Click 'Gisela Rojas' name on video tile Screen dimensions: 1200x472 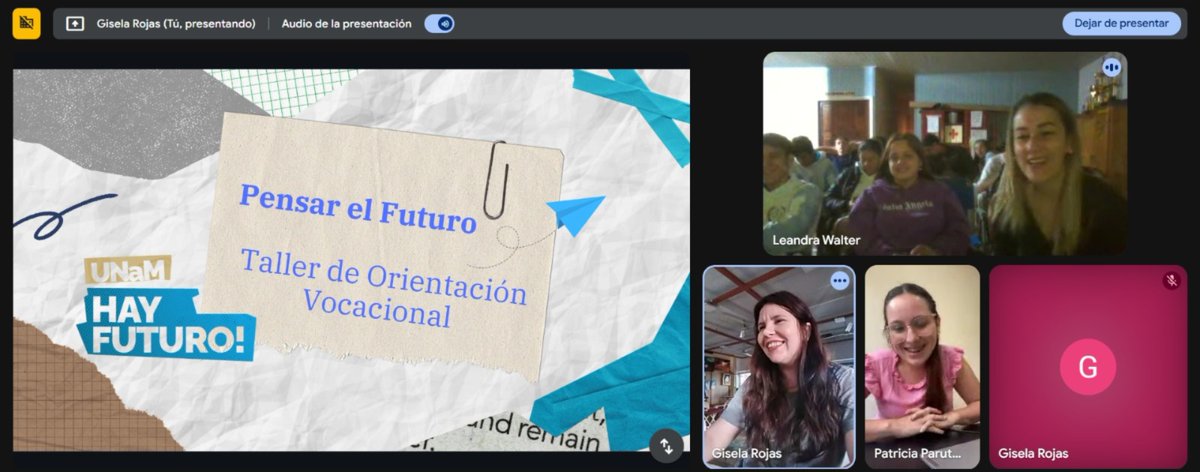point(746,454)
